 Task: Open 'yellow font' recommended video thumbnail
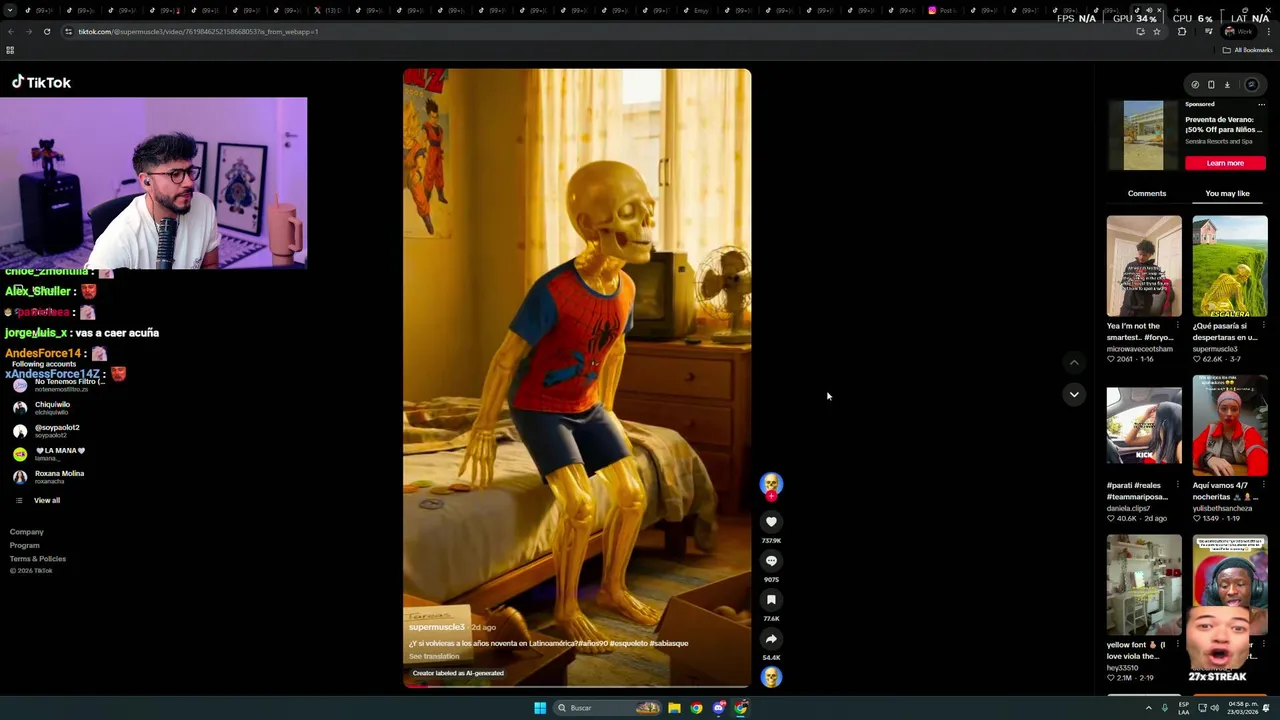(x=1144, y=585)
